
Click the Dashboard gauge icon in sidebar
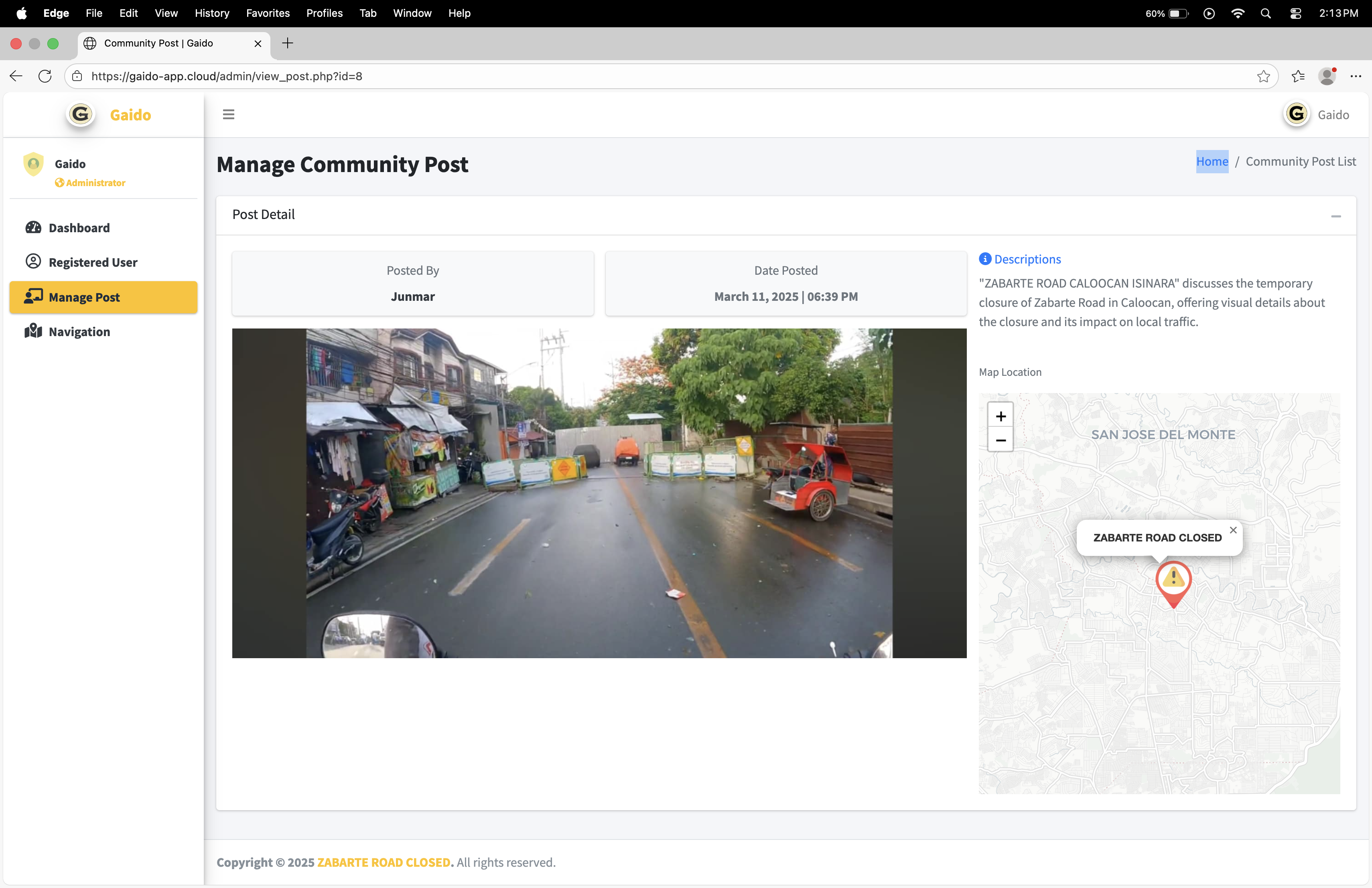33,227
